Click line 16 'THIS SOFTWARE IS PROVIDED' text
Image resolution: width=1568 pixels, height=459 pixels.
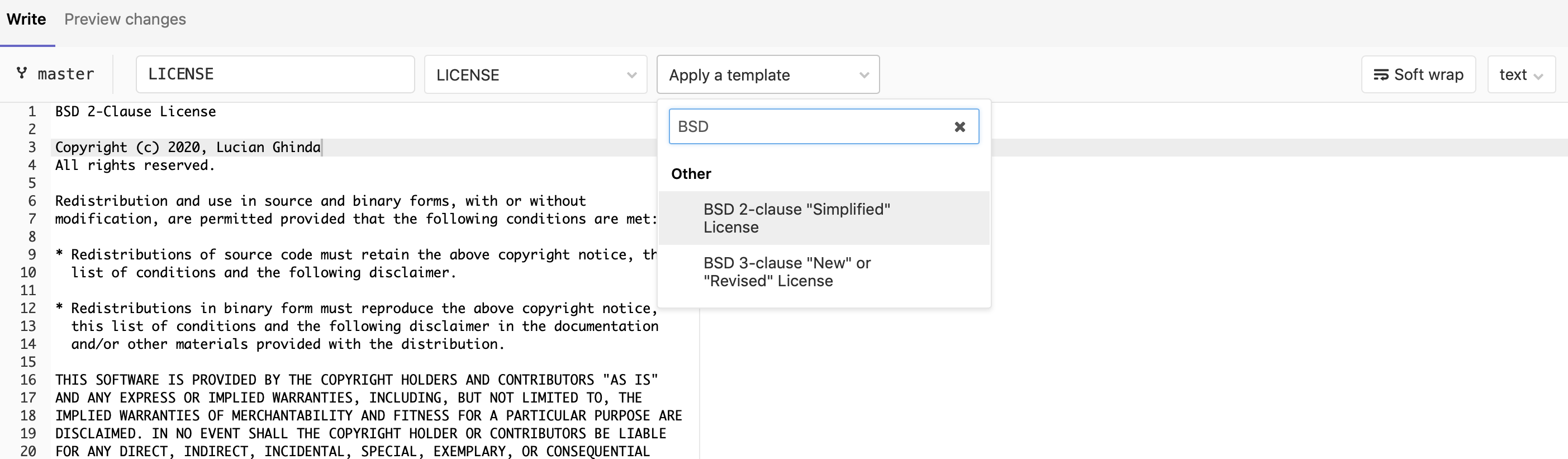(357, 380)
